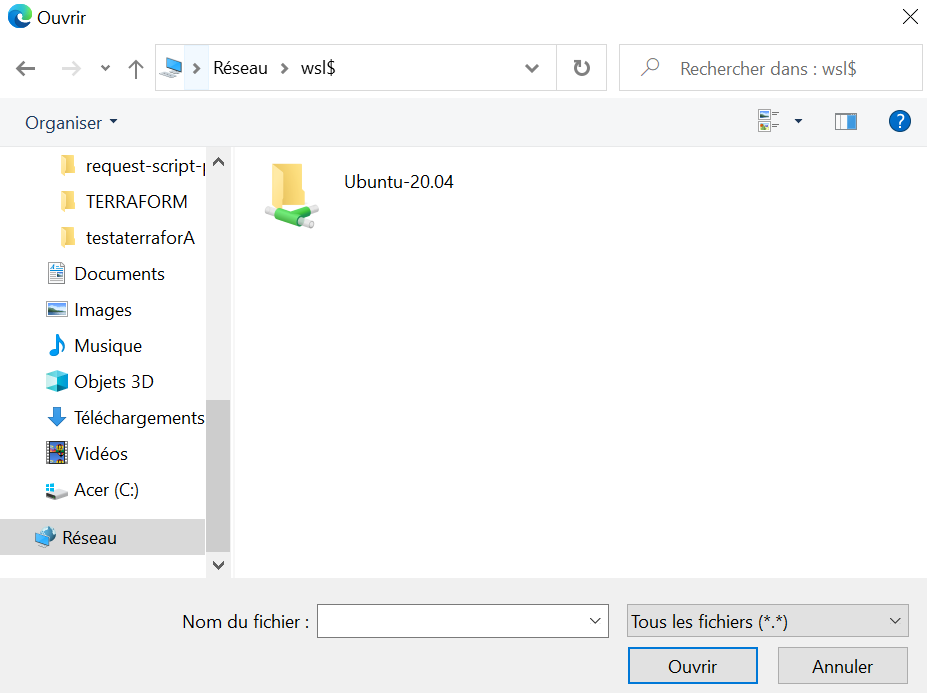Open Musique in the sidebar

[95, 346]
